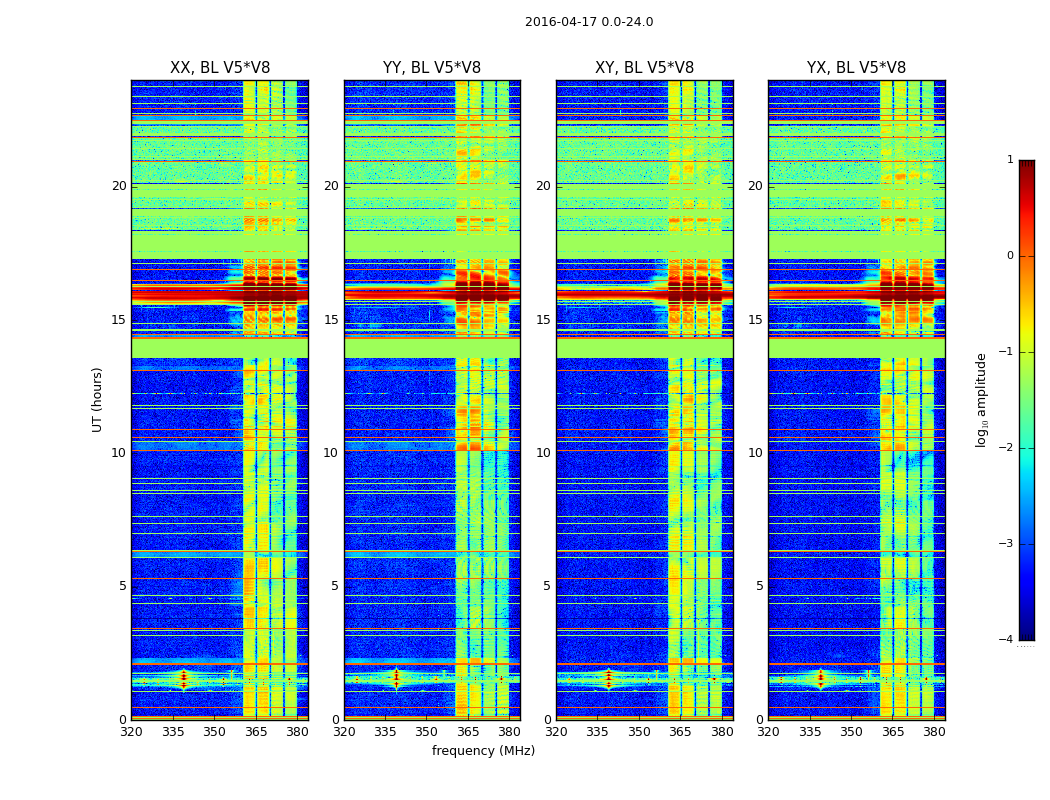This screenshot has width=1050, height=800.
Task: Click the y-axis tick 20 of the XX panel
Action: coord(119,186)
